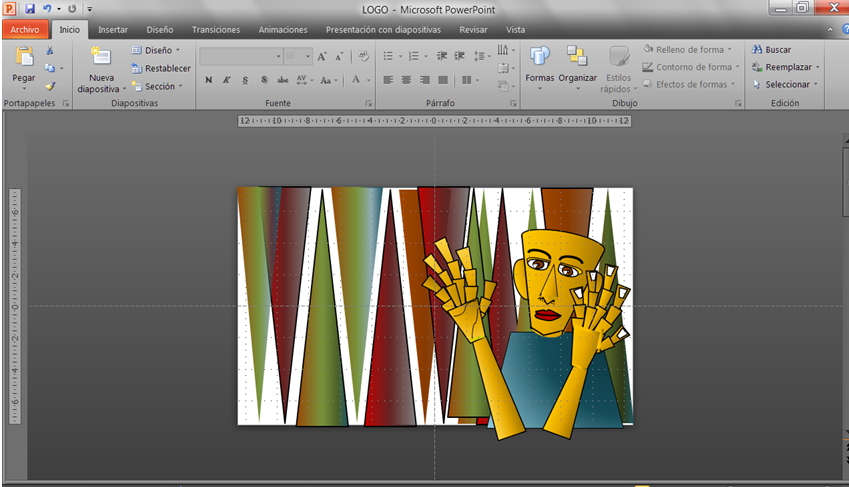849x487 pixels.
Task: Switch to the Insertar tab
Action: click(112, 30)
